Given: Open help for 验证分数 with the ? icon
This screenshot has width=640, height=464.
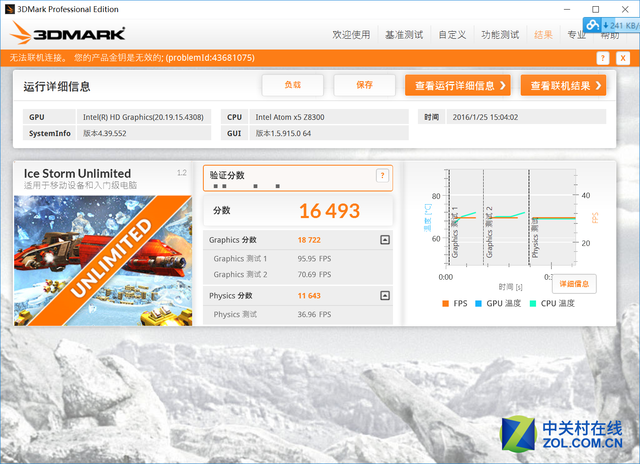Looking at the screenshot, I should click(381, 176).
